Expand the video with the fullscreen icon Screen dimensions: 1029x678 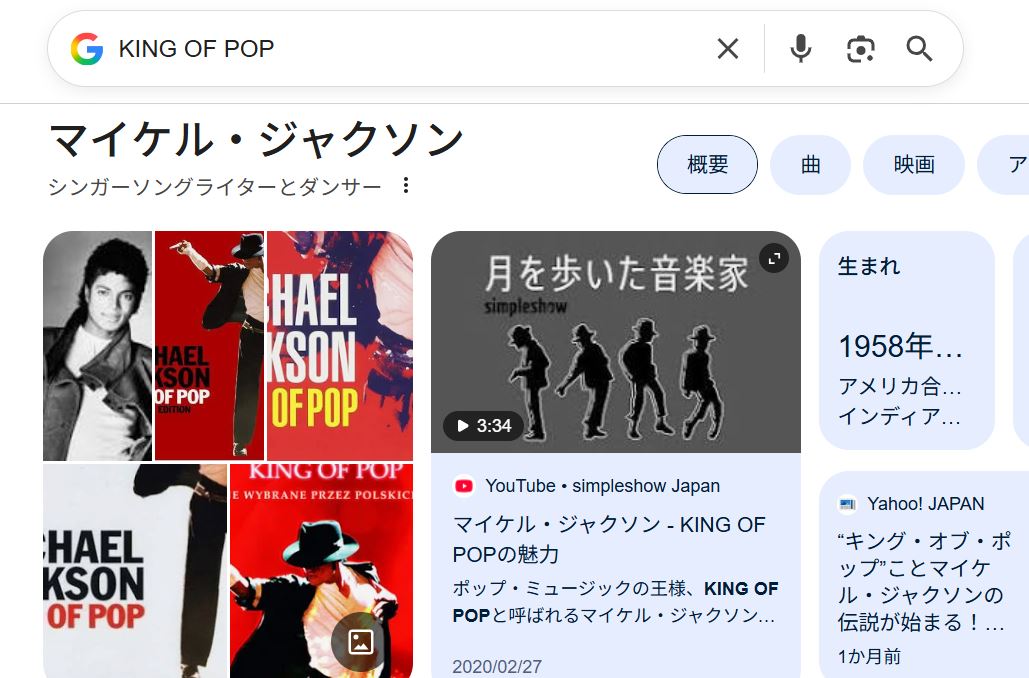(x=773, y=259)
